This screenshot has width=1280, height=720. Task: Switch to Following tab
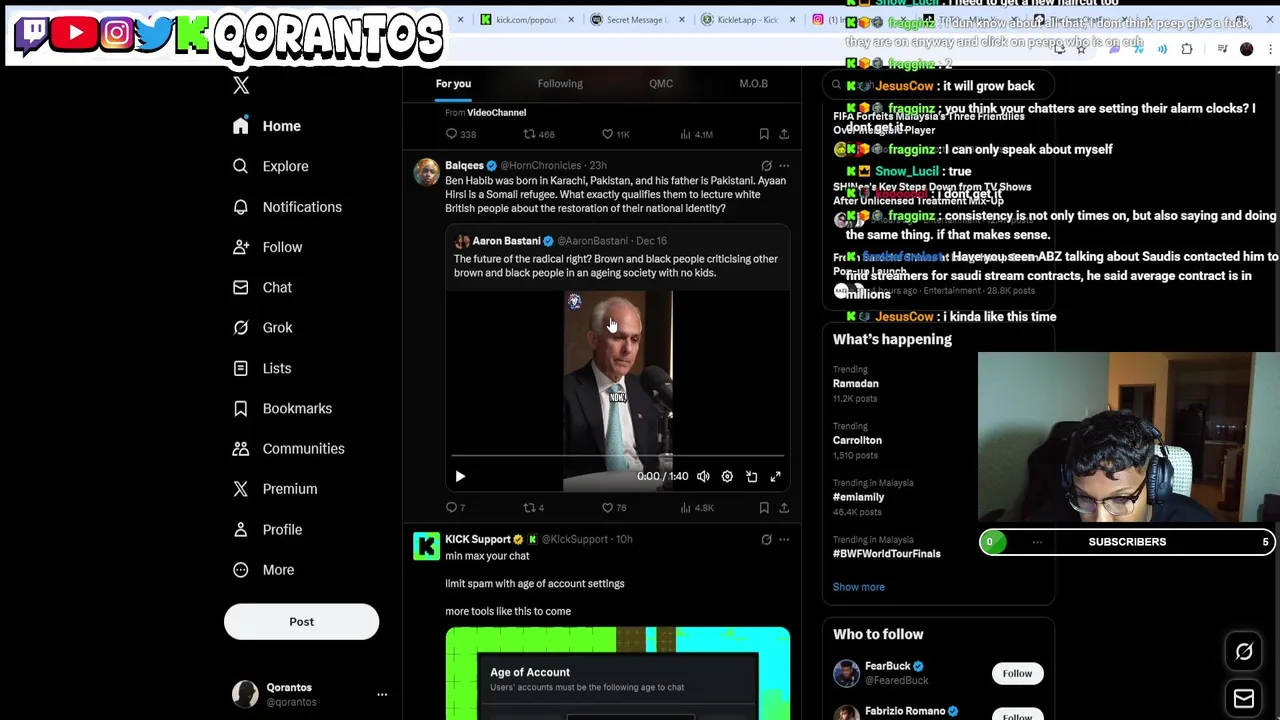560,84
